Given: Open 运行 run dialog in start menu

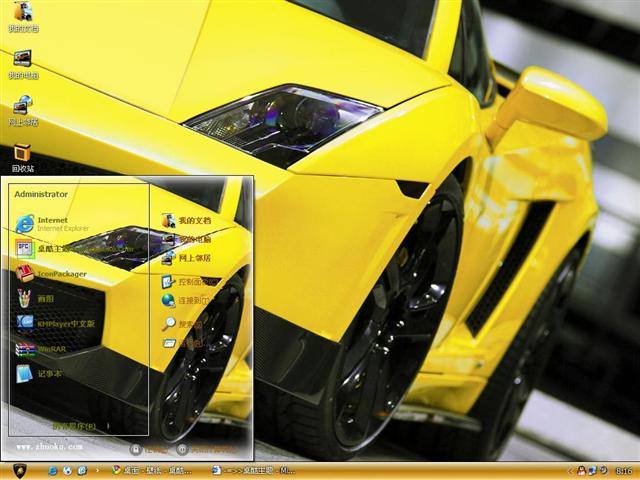Looking at the screenshot, I should point(183,343).
